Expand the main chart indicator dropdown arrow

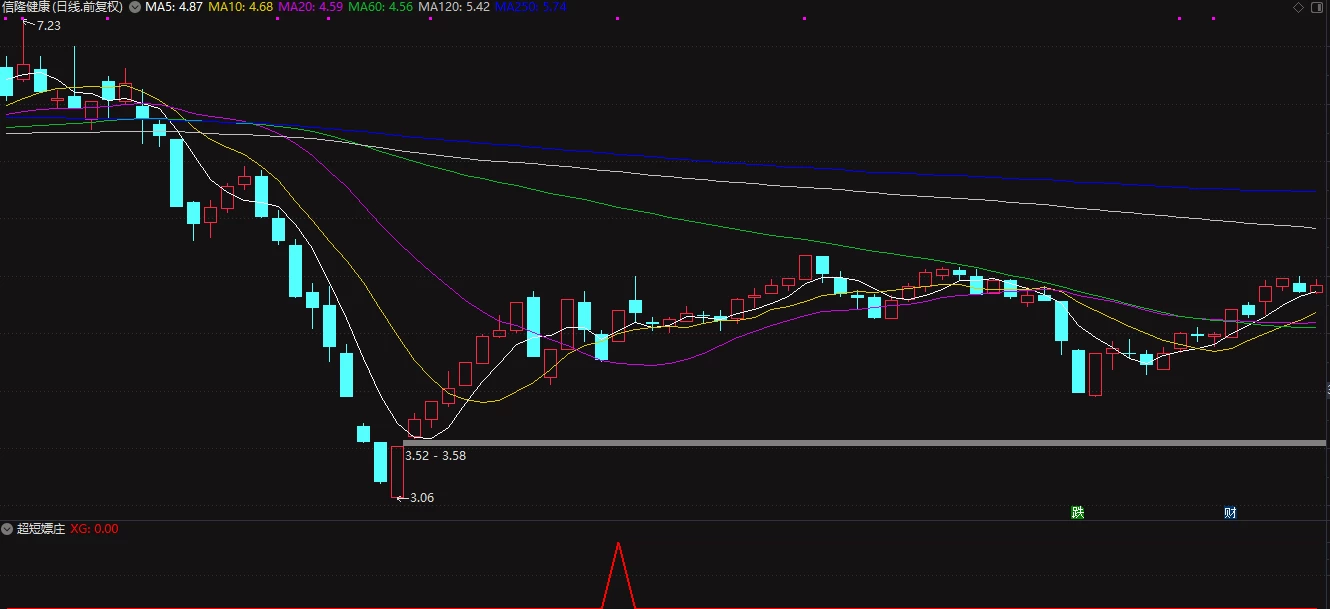[x=135, y=7]
